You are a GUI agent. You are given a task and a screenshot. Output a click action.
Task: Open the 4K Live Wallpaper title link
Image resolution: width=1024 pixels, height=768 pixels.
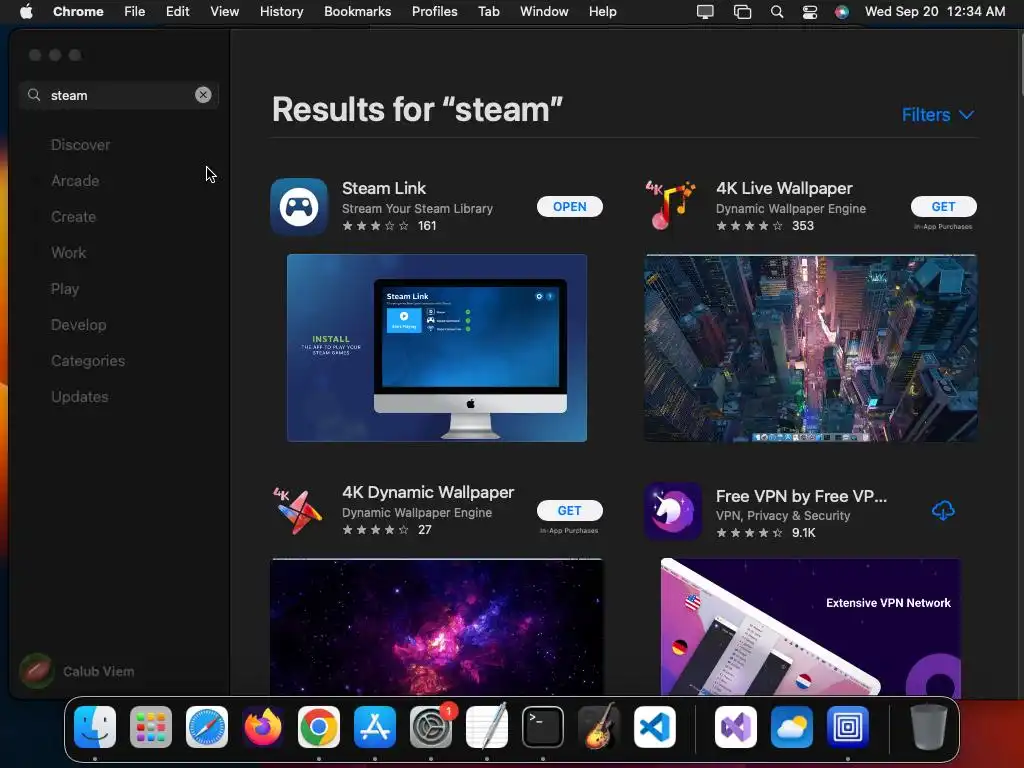(x=784, y=188)
